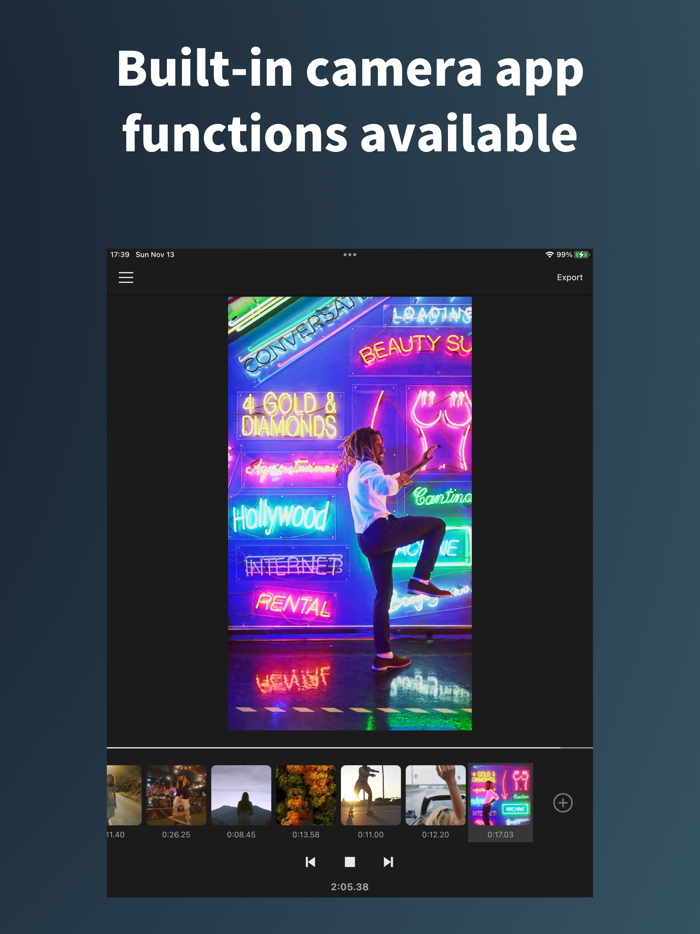Tap the Wi-Fi status icon
Image resolution: width=700 pixels, height=934 pixels.
point(549,255)
